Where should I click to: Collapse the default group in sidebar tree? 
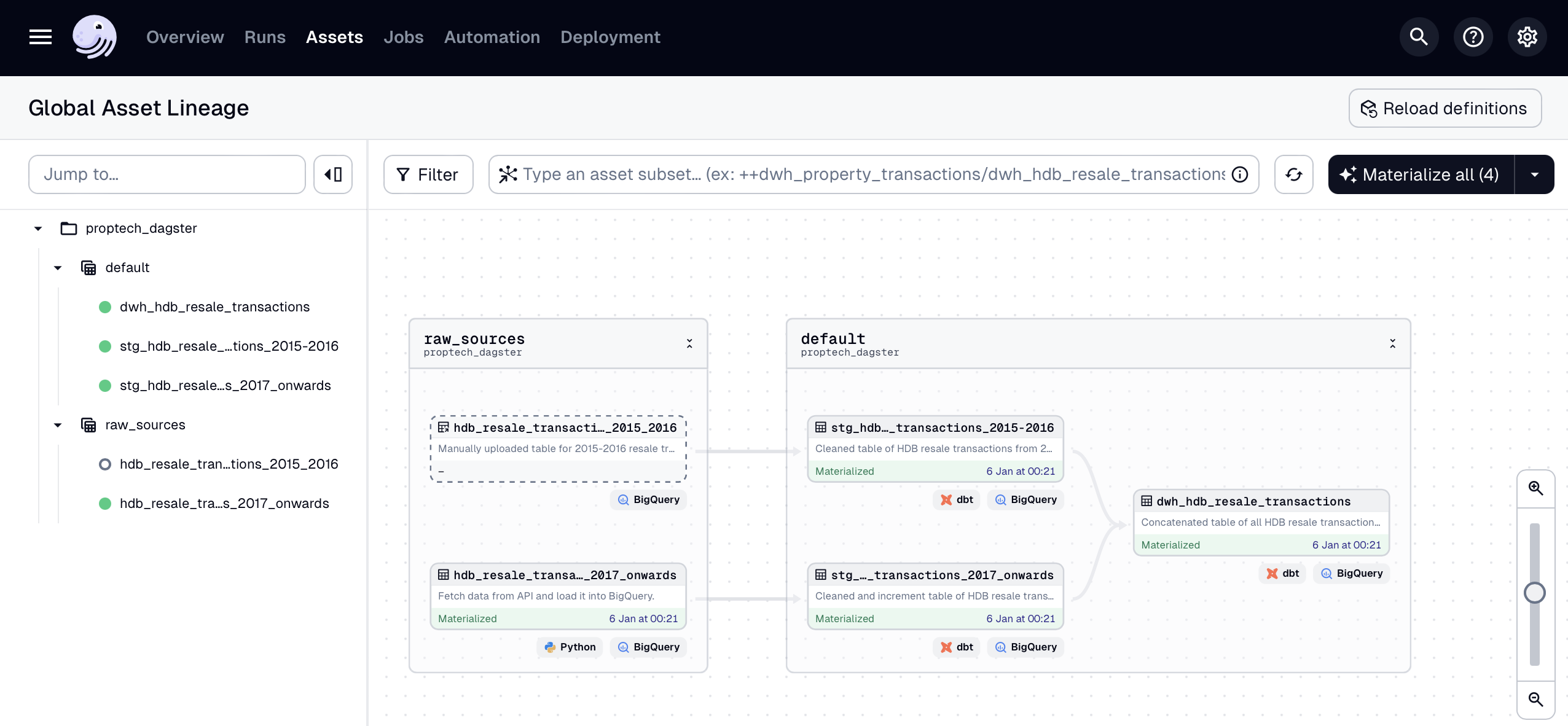pyautogui.click(x=58, y=268)
